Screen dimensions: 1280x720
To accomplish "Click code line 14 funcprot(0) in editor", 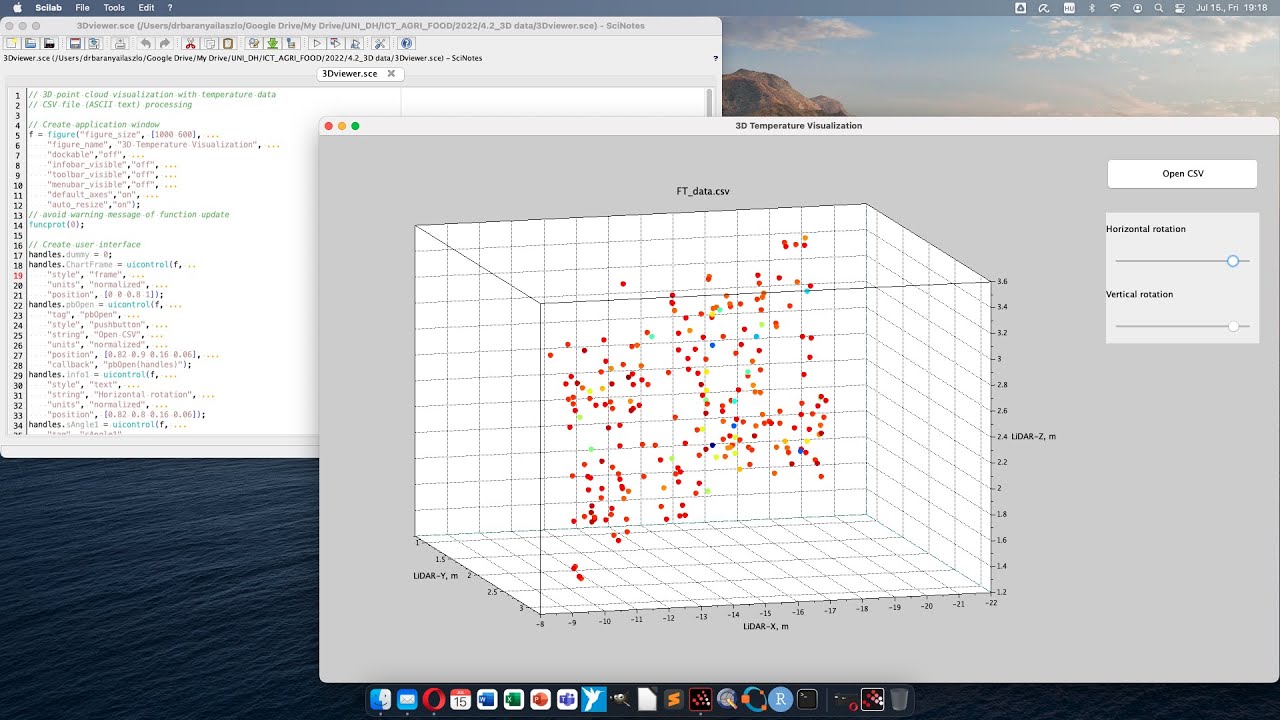I will (x=56, y=224).
